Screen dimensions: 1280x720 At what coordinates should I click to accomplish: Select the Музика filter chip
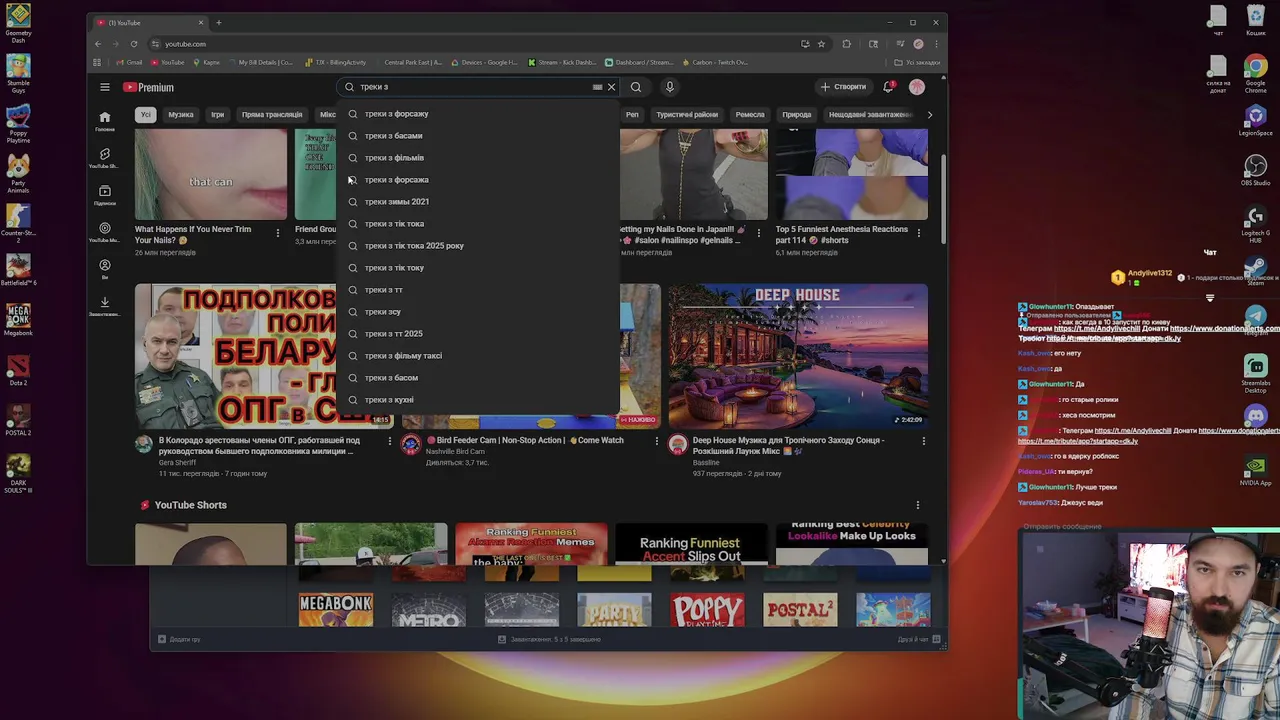(x=181, y=114)
